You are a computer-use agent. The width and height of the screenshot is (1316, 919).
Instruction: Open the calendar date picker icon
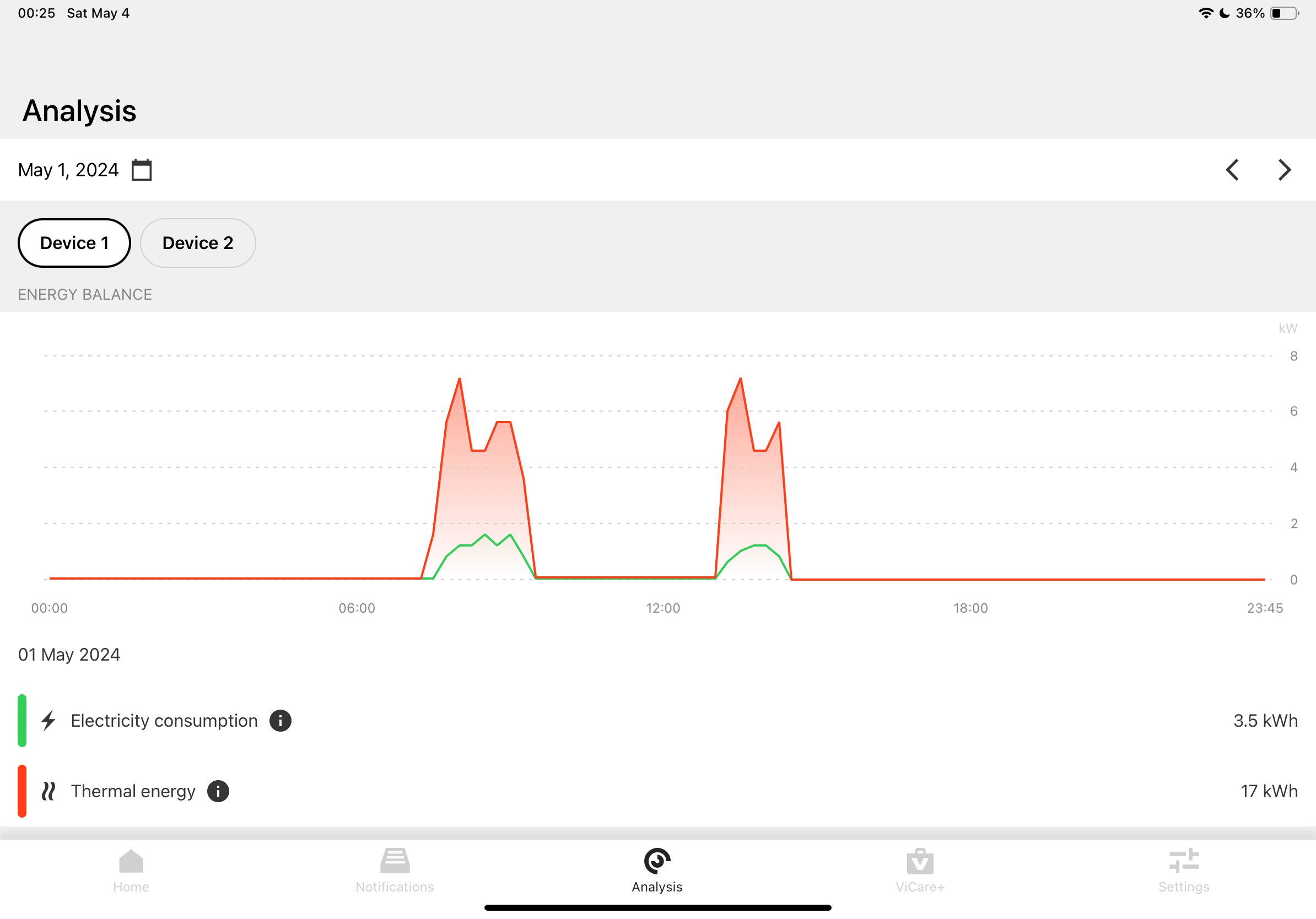coord(142,170)
